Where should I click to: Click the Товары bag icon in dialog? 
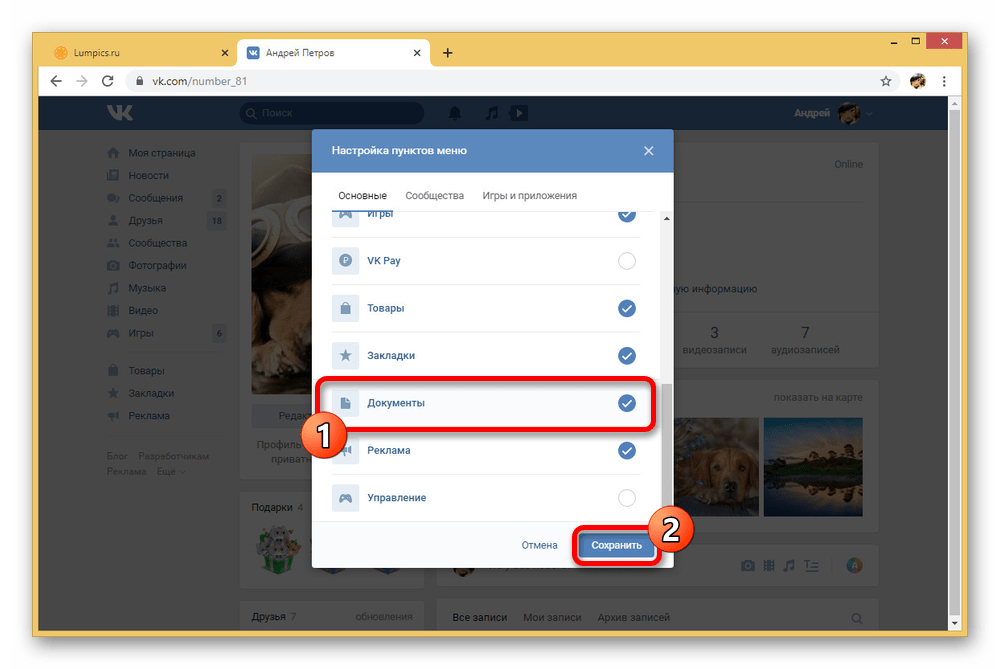[345, 308]
